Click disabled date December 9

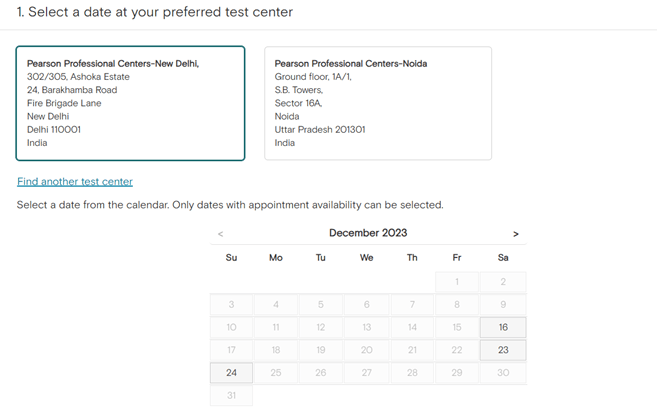pos(503,305)
